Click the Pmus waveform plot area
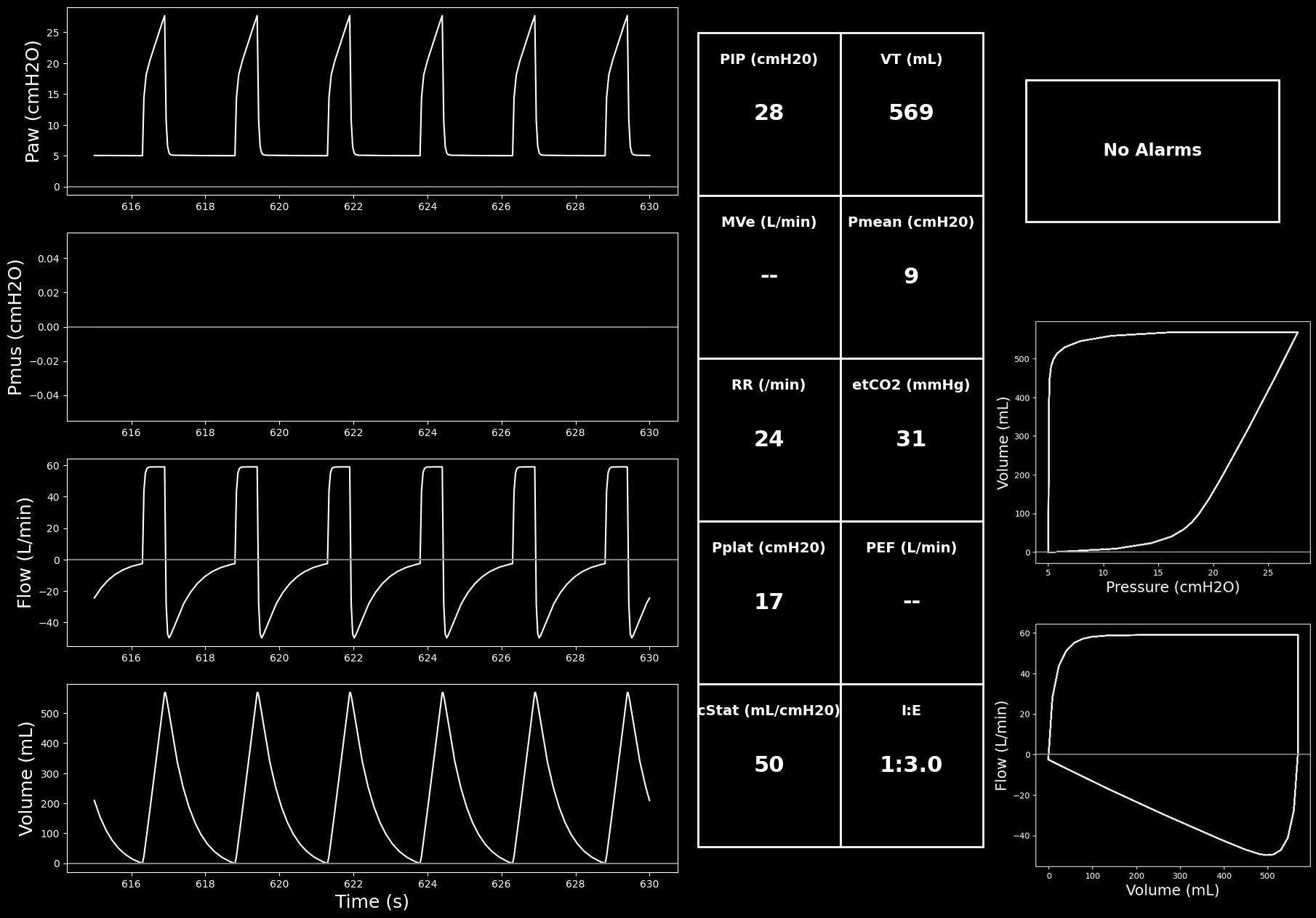The image size is (1316, 918). [372, 327]
